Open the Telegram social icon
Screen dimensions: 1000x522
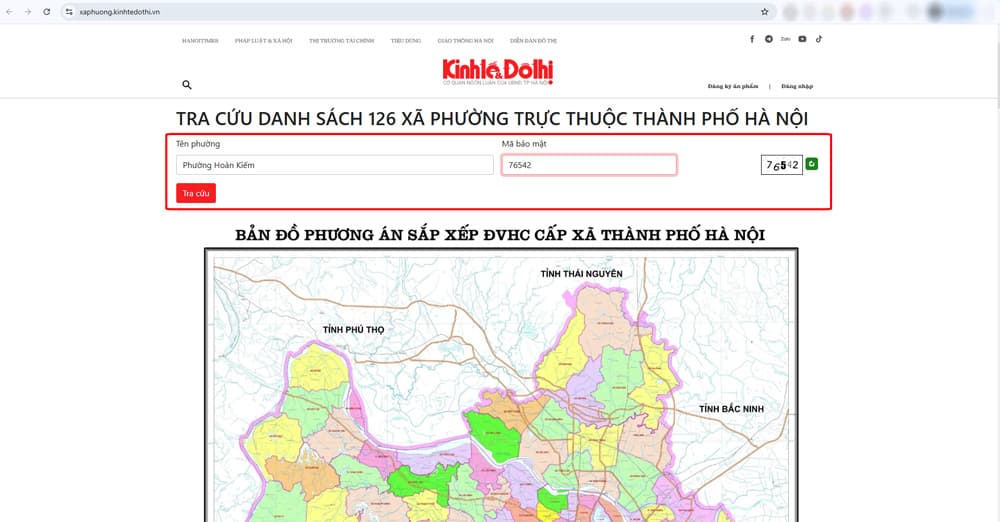pos(769,39)
